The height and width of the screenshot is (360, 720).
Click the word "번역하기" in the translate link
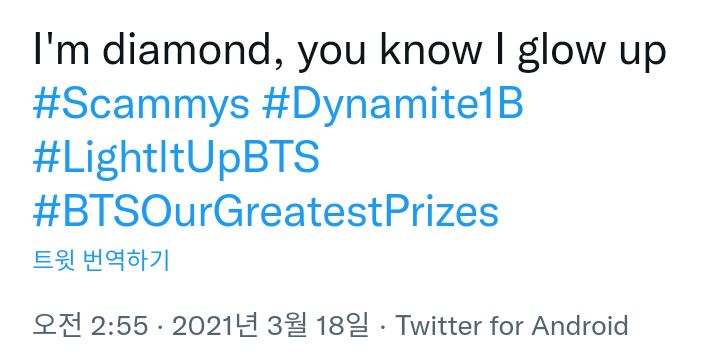click(127, 260)
